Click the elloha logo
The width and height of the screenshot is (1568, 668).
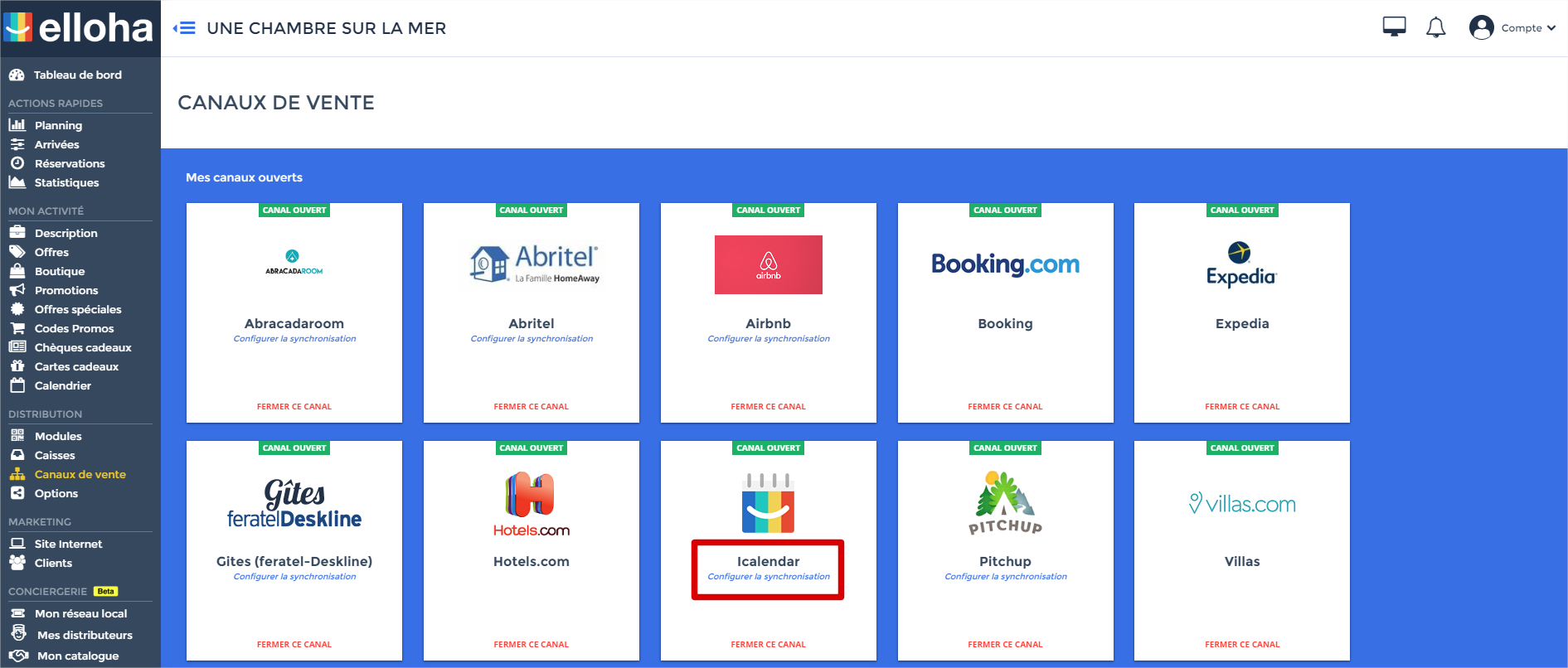click(x=79, y=28)
